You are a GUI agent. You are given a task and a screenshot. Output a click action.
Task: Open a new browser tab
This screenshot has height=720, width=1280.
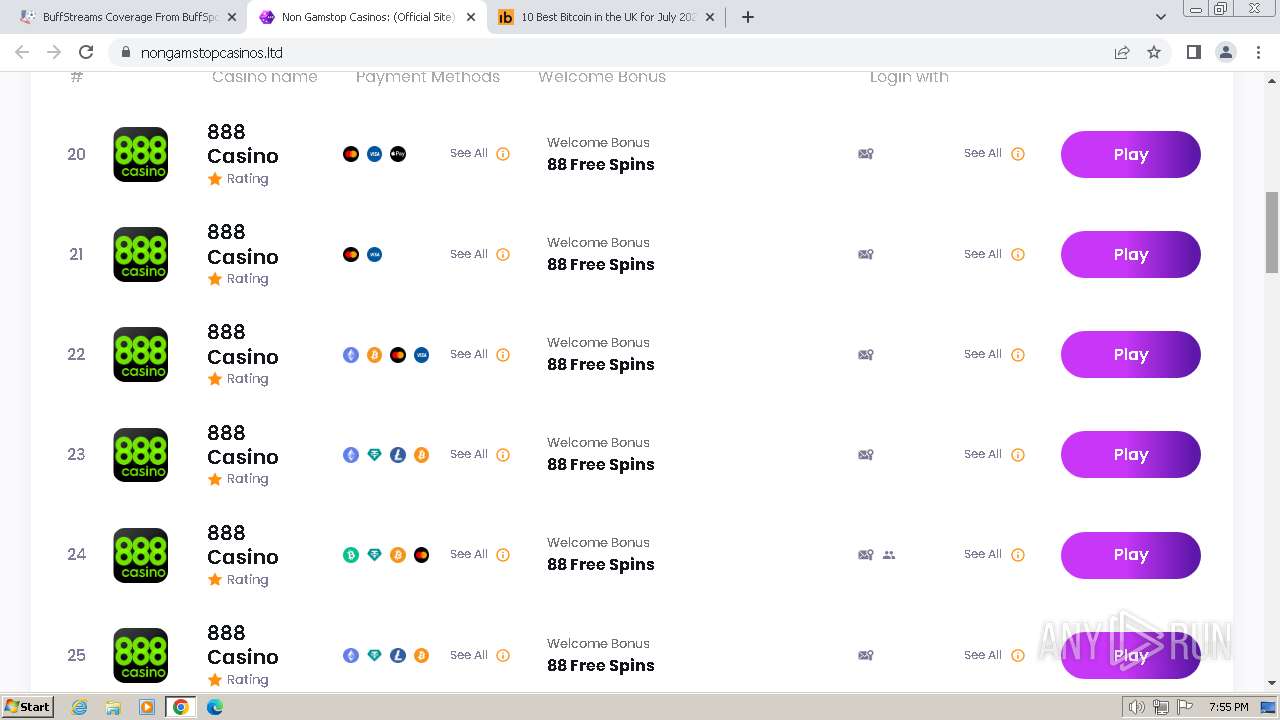click(x=748, y=17)
